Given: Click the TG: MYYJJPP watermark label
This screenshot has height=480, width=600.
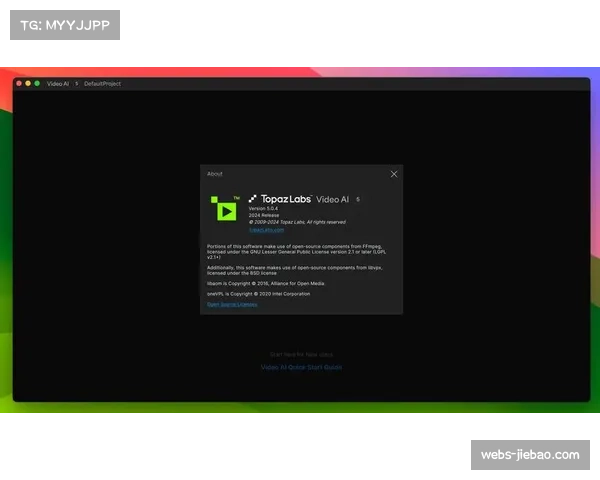Looking at the screenshot, I should point(64,24).
